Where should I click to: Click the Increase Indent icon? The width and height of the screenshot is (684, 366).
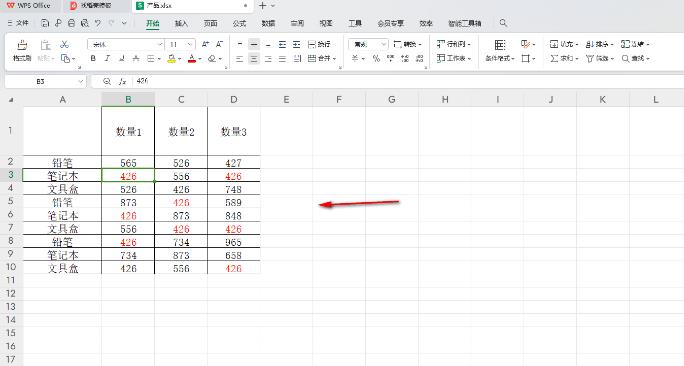(x=297, y=44)
